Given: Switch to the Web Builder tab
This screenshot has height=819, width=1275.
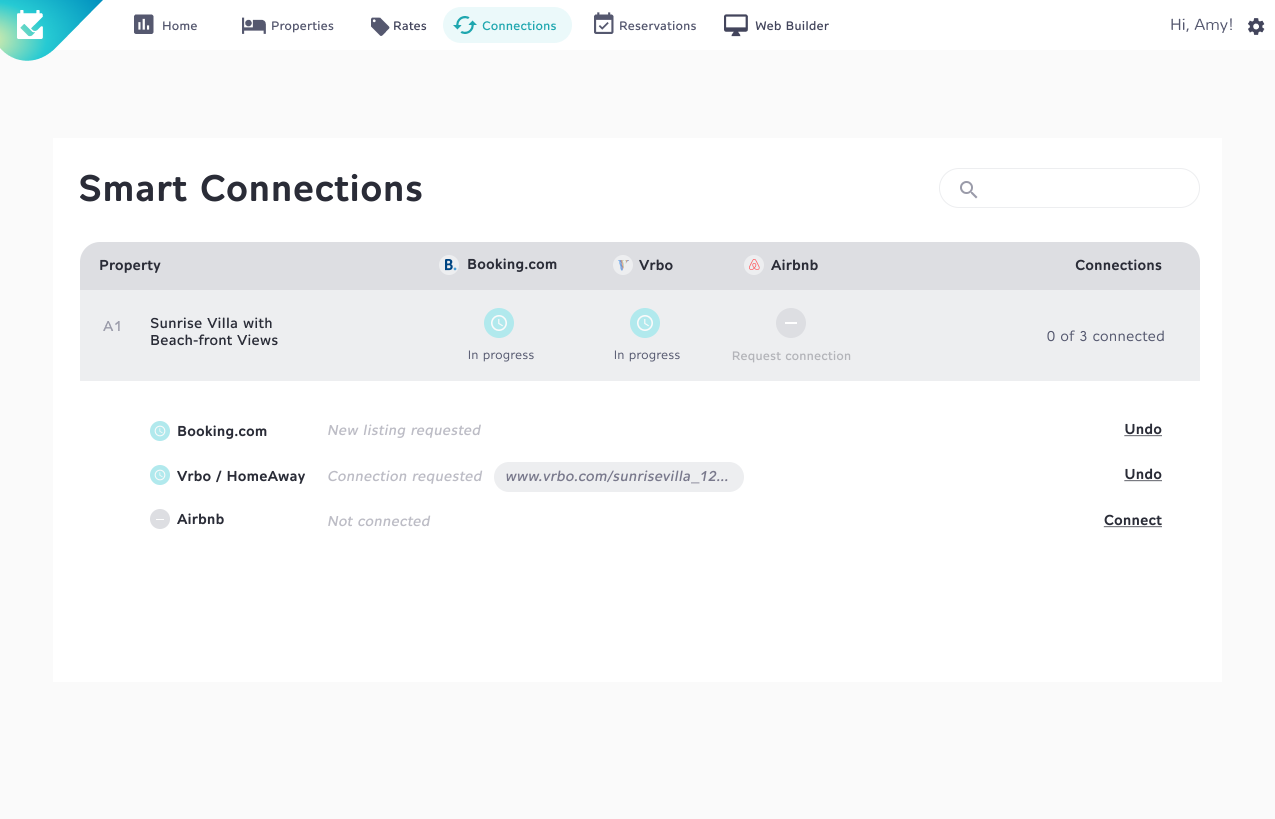Looking at the screenshot, I should coord(777,25).
